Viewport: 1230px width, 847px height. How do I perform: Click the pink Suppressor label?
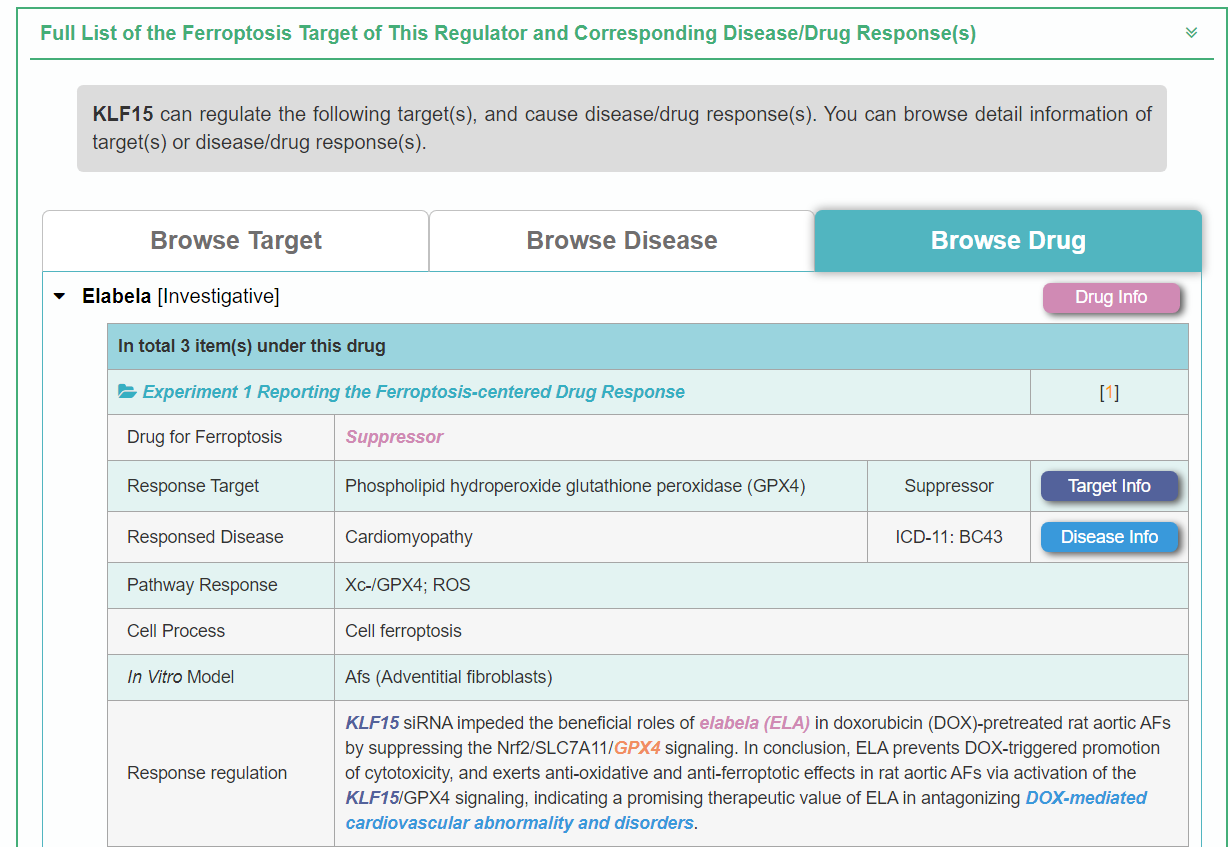[x=394, y=437]
